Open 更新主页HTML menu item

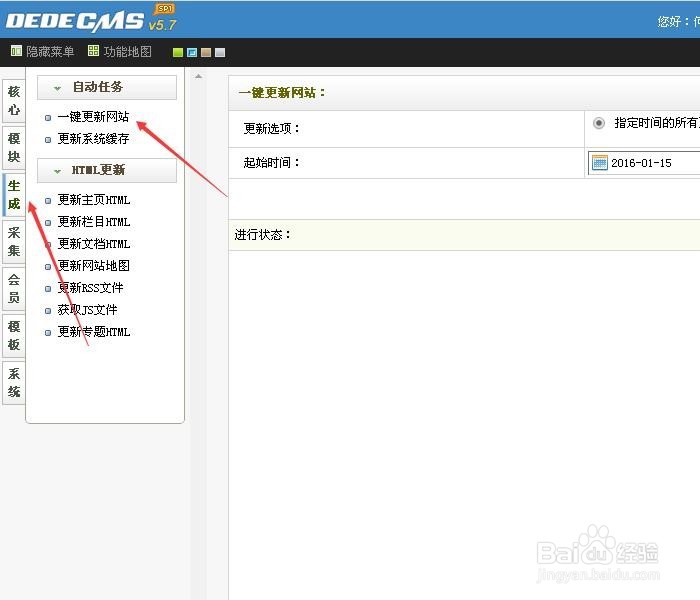pyautogui.click(x=94, y=200)
